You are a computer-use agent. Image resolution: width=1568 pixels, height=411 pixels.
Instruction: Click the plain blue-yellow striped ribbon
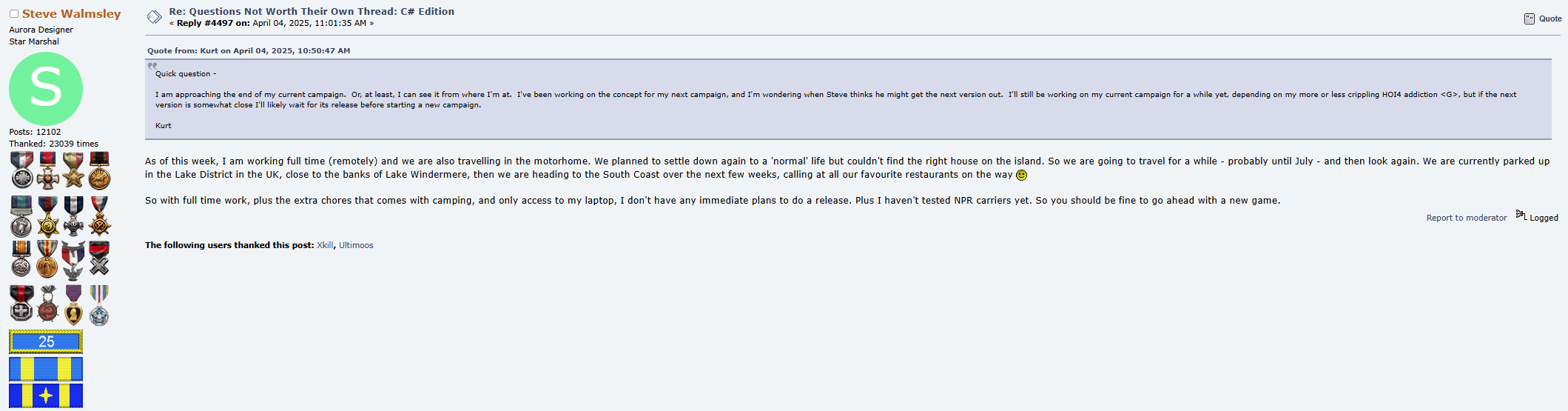click(46, 369)
